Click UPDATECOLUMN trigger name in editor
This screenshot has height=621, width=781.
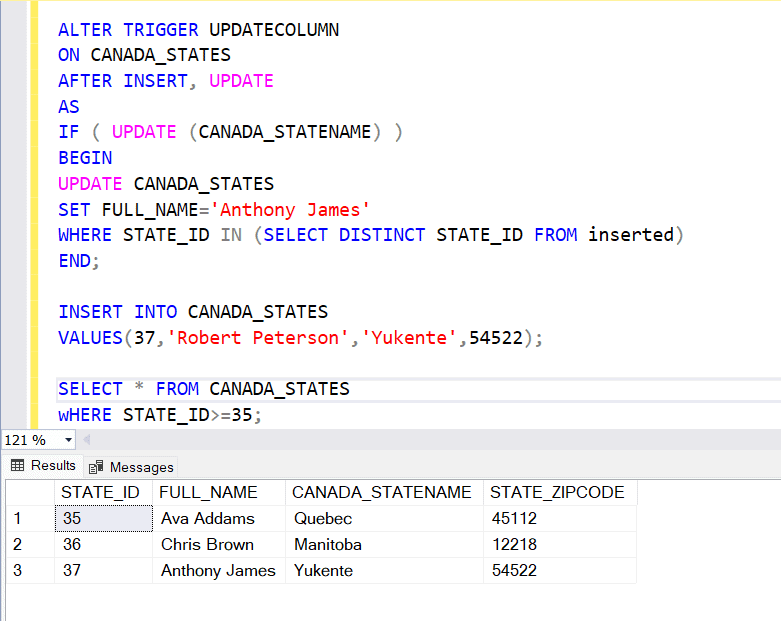pyautogui.click(x=274, y=30)
